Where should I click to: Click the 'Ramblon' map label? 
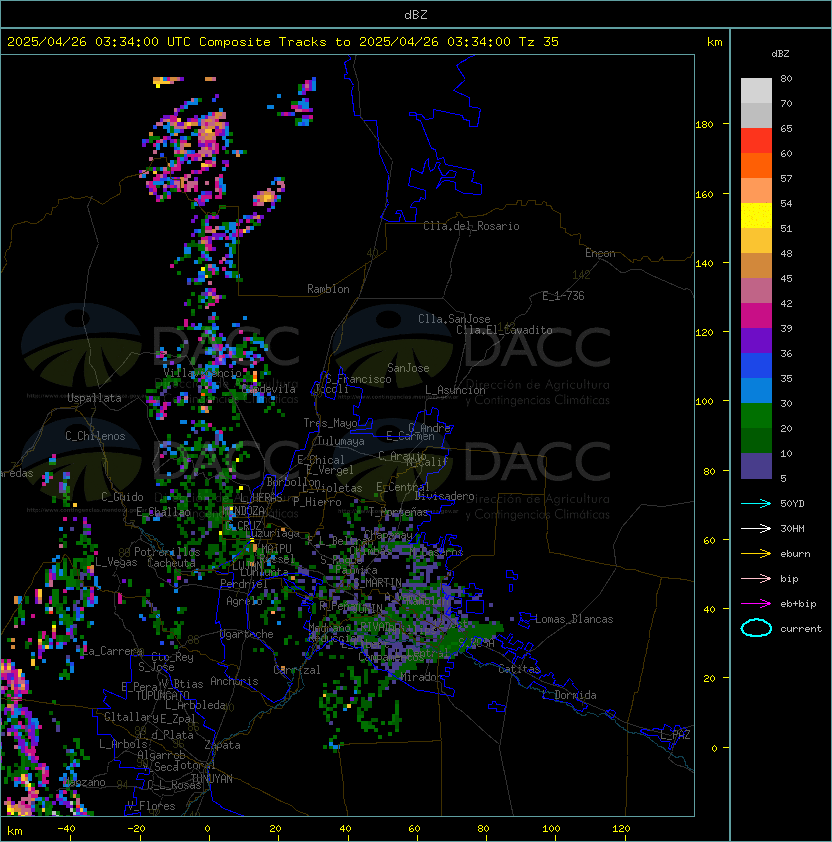click(328, 289)
